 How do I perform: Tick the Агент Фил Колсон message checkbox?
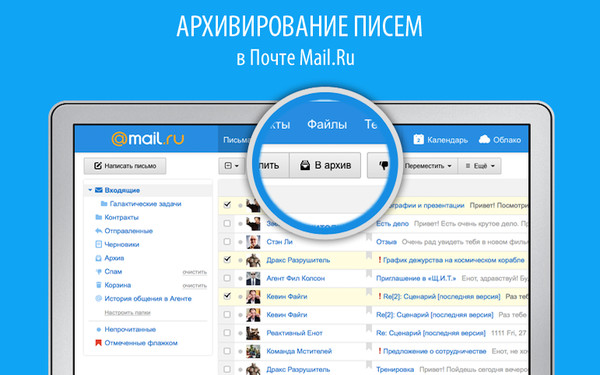click(227, 278)
